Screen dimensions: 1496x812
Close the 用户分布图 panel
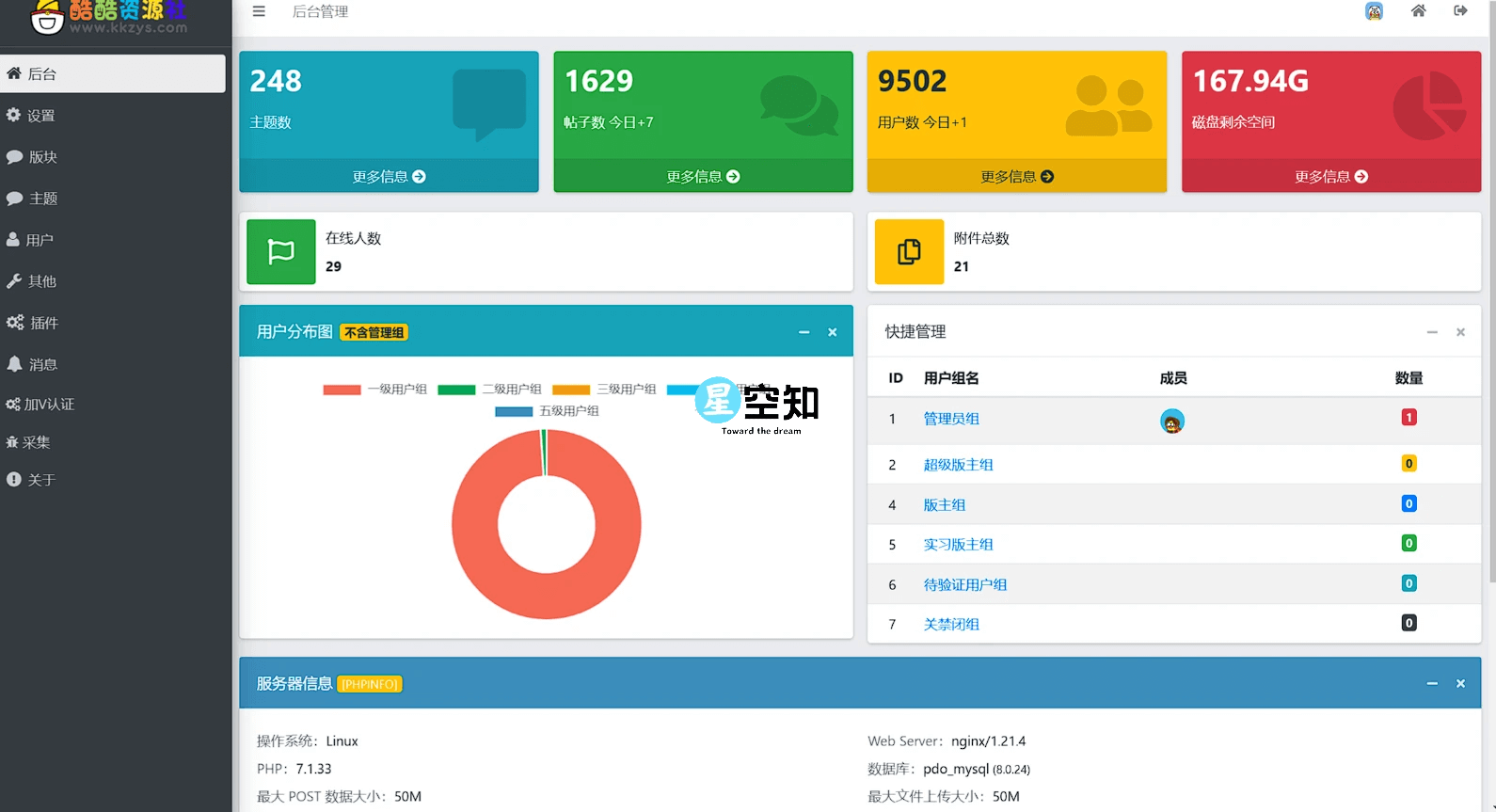(832, 332)
